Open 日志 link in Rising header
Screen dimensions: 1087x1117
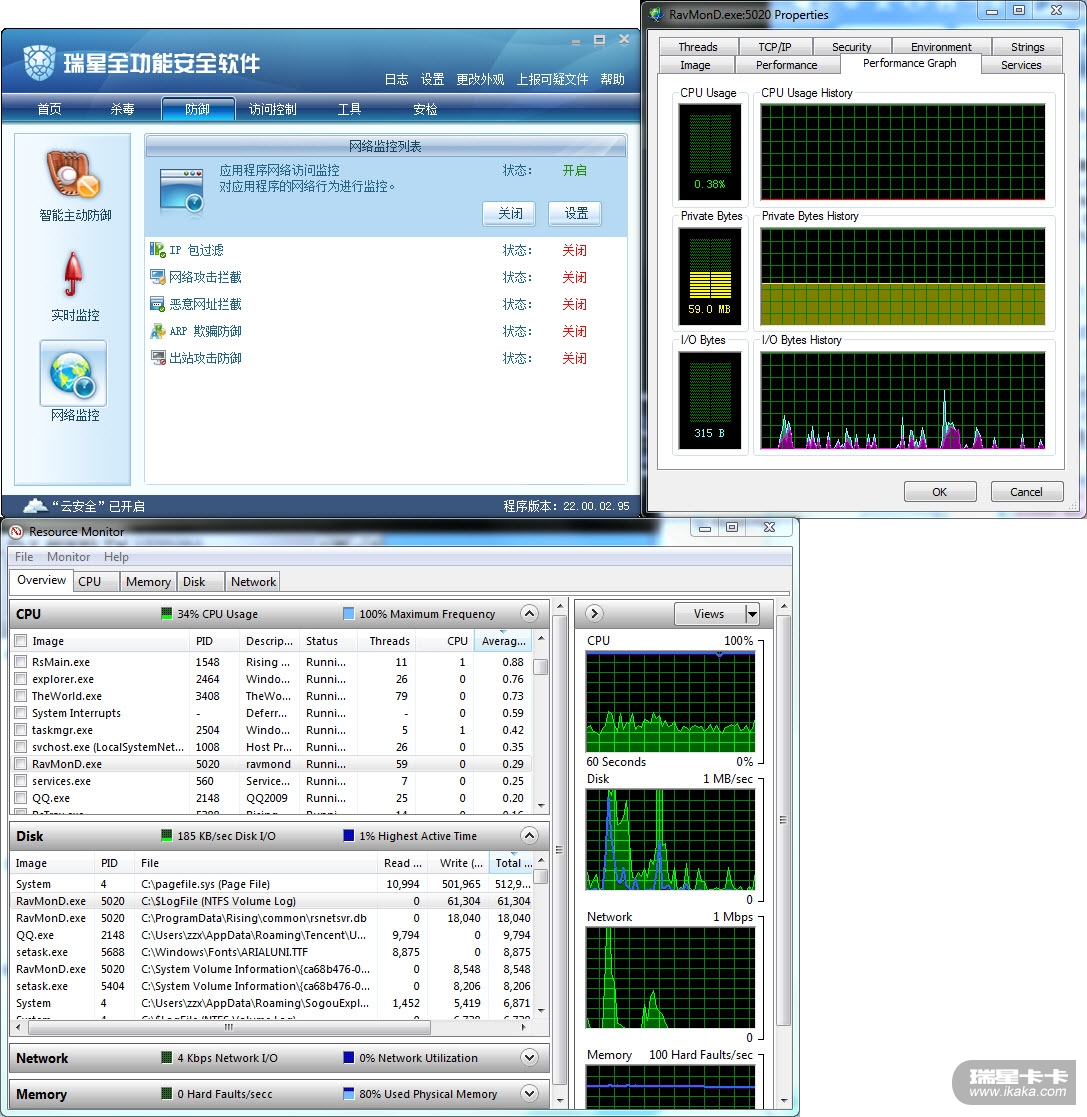tap(396, 79)
